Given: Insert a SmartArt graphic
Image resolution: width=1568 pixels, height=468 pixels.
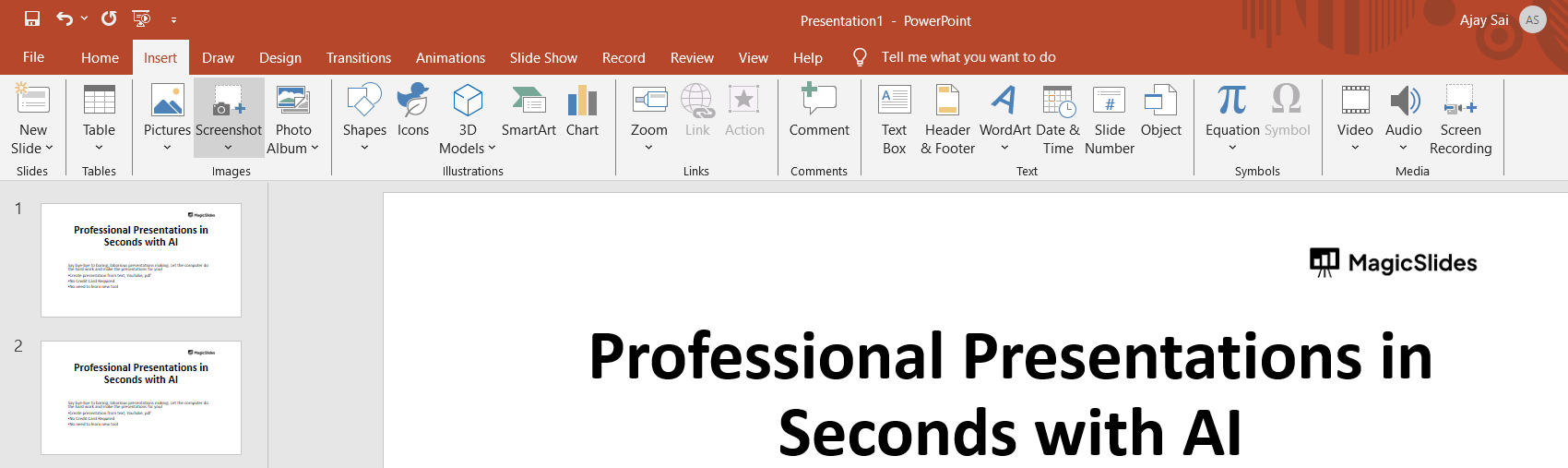Looking at the screenshot, I should (529, 111).
